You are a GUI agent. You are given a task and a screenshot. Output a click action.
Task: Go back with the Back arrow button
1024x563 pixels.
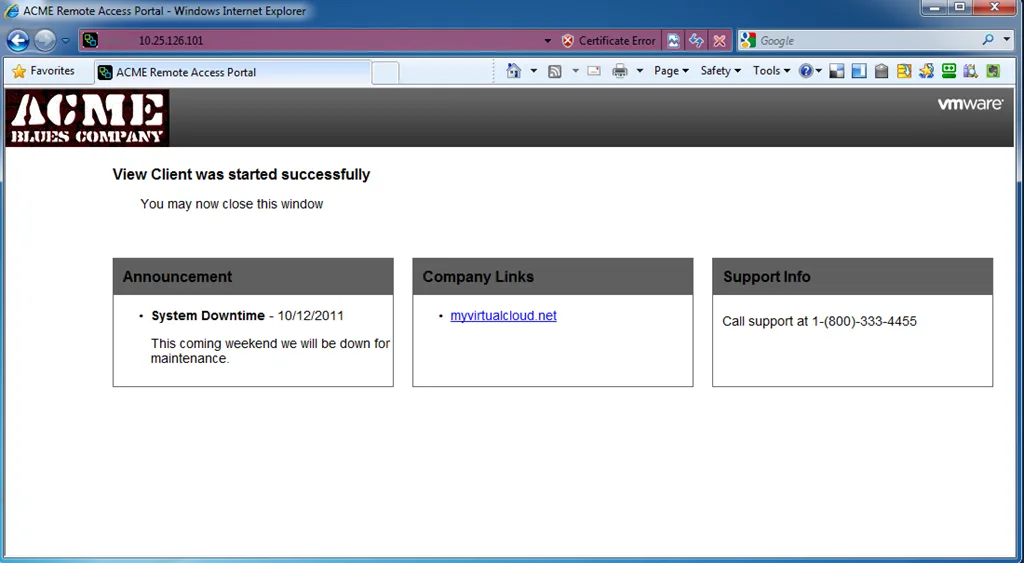[18, 40]
